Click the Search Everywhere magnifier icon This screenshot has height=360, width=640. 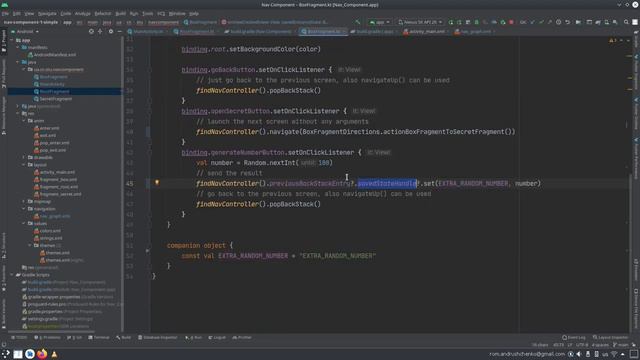coord(626,22)
